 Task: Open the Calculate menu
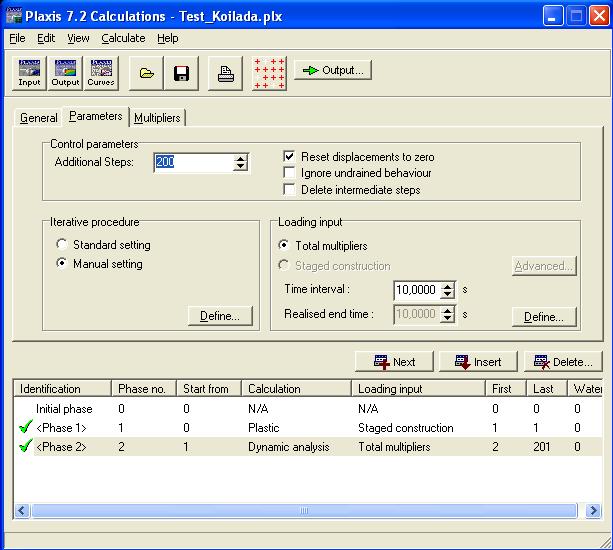[123, 38]
